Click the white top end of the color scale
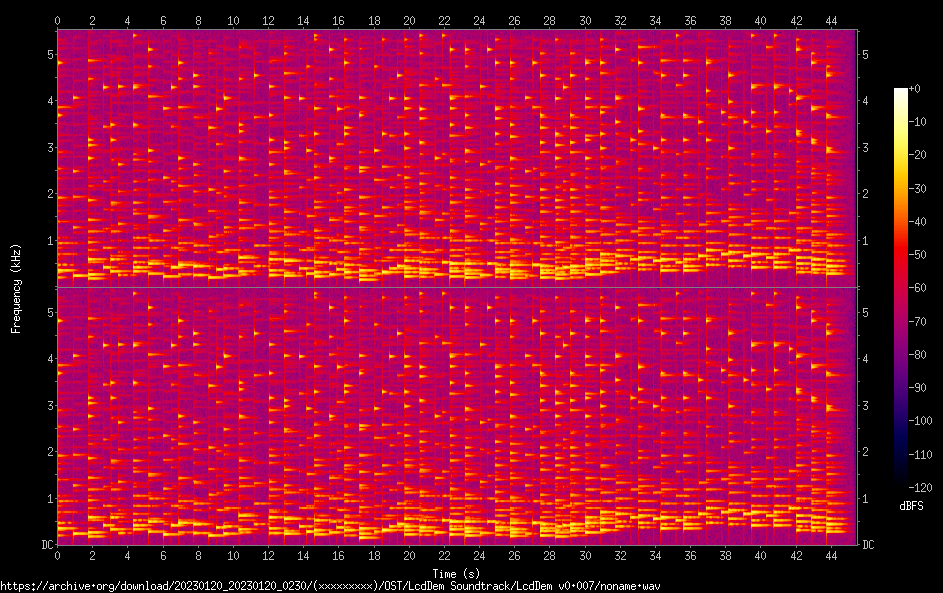This screenshot has height=593, width=943. tap(900, 92)
